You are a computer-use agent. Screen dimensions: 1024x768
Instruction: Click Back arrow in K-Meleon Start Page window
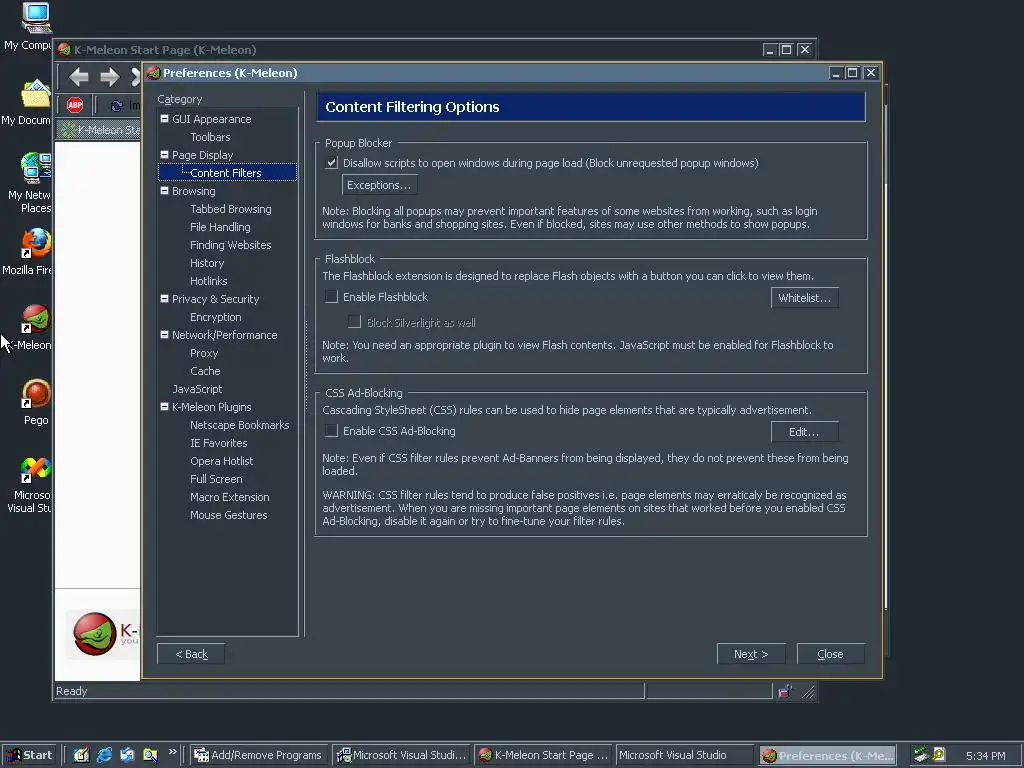78,77
